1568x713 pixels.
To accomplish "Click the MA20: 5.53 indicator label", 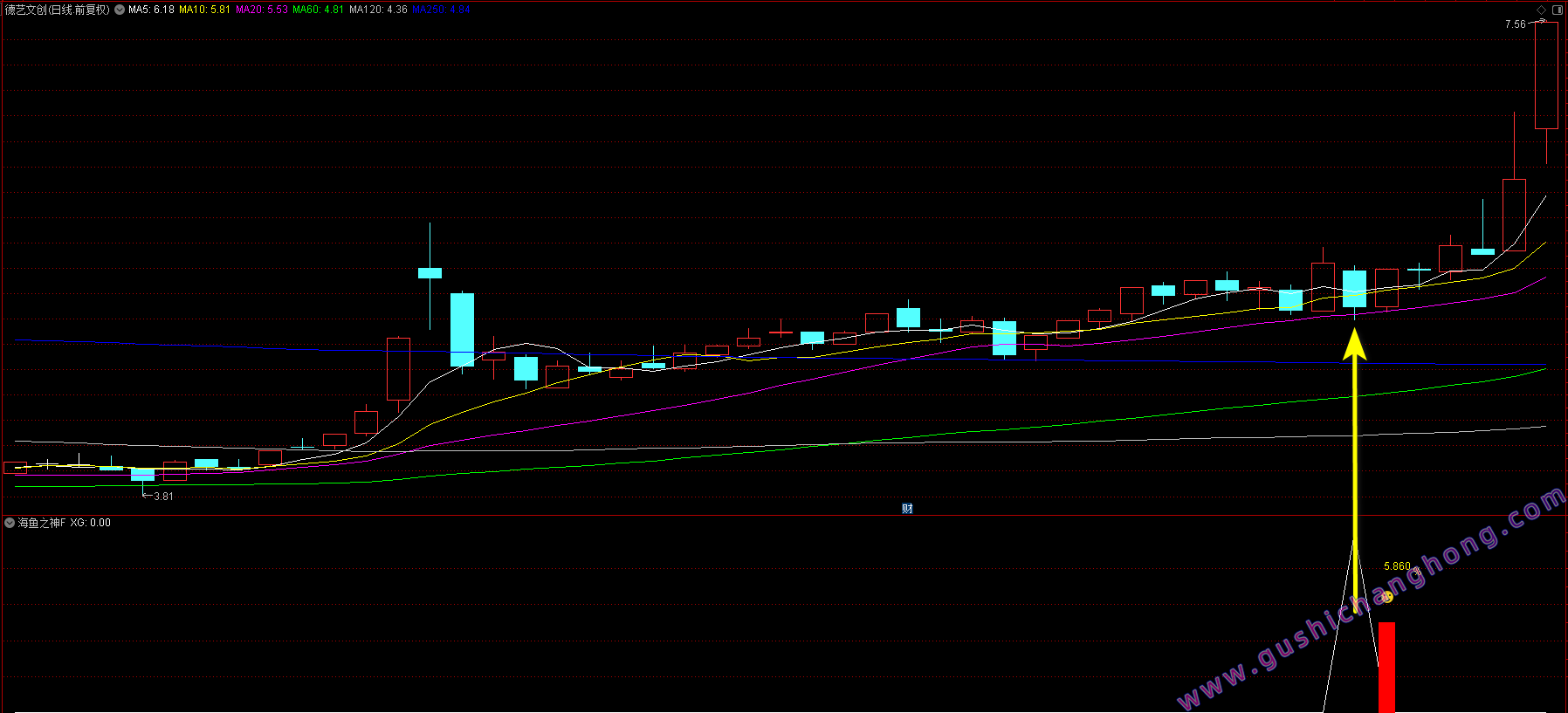I will pyautogui.click(x=262, y=10).
